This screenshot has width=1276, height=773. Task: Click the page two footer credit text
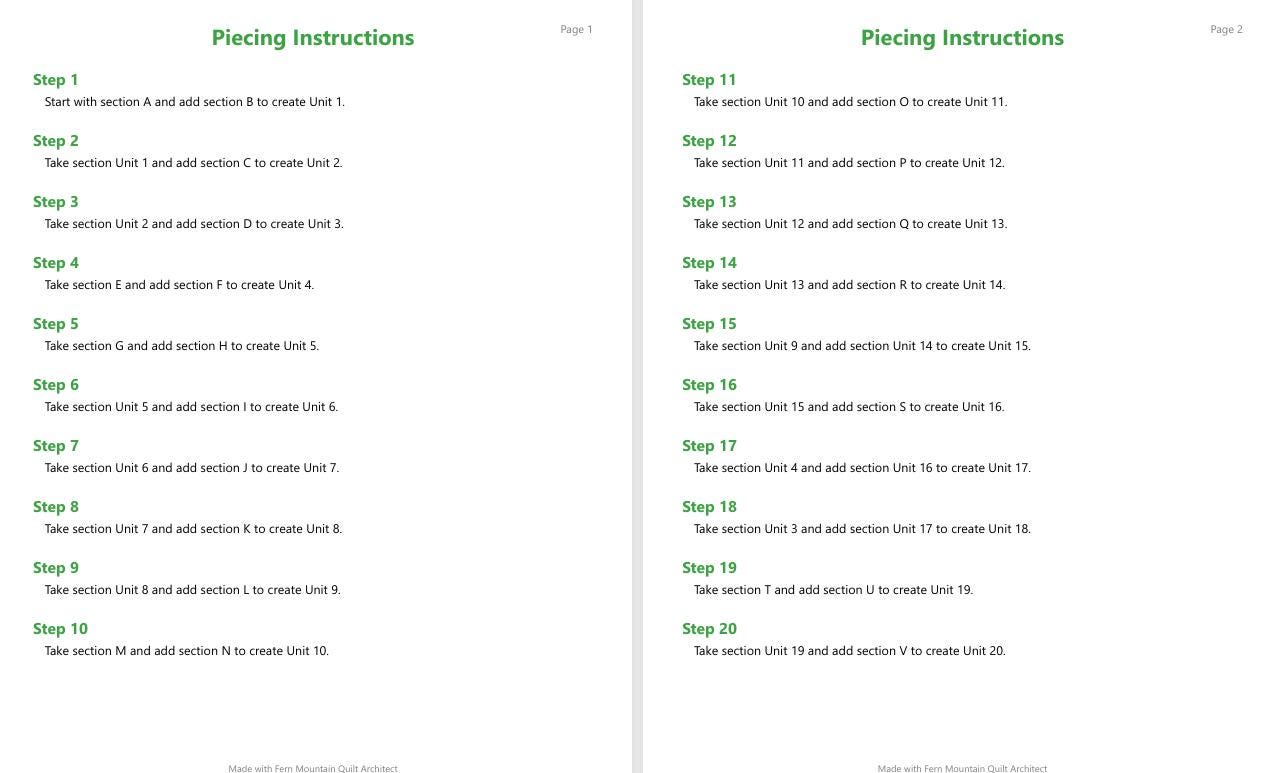click(x=962, y=768)
